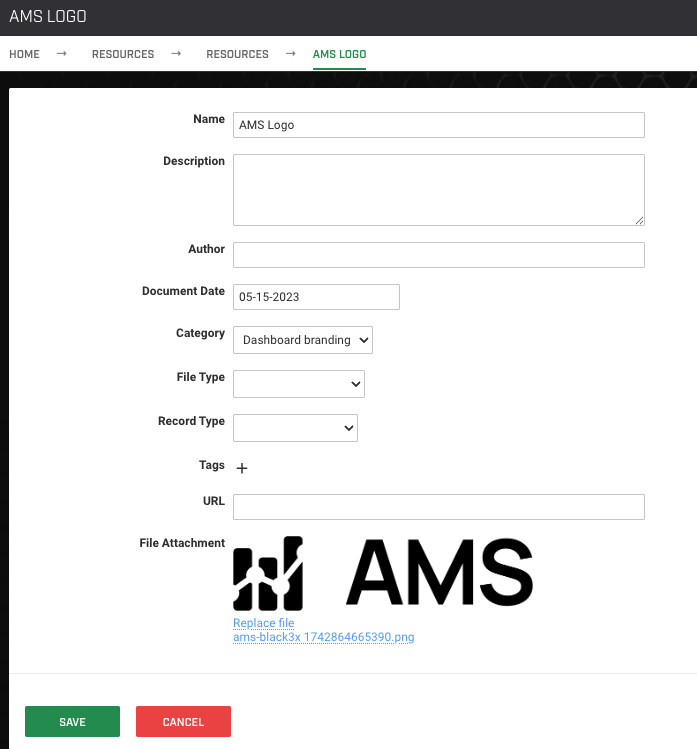This screenshot has width=697, height=749.
Task: Click the AMS logo image thumbnail
Action: coord(383,573)
